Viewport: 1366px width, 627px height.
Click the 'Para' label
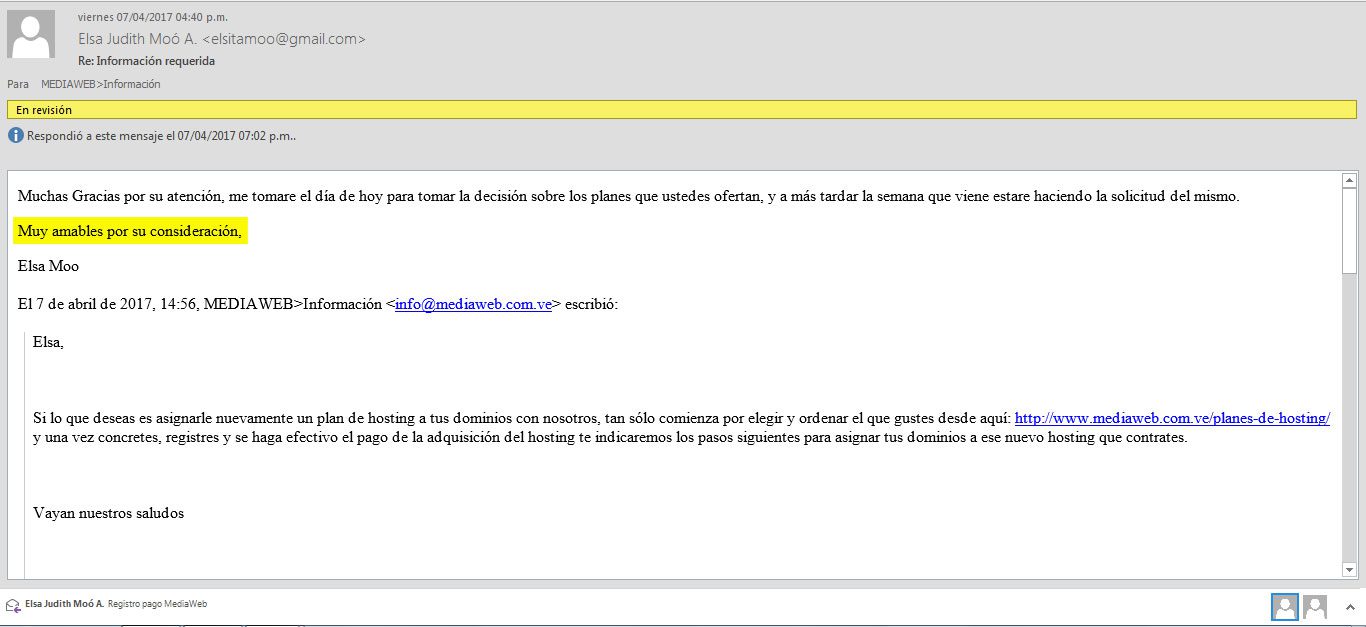coord(18,84)
